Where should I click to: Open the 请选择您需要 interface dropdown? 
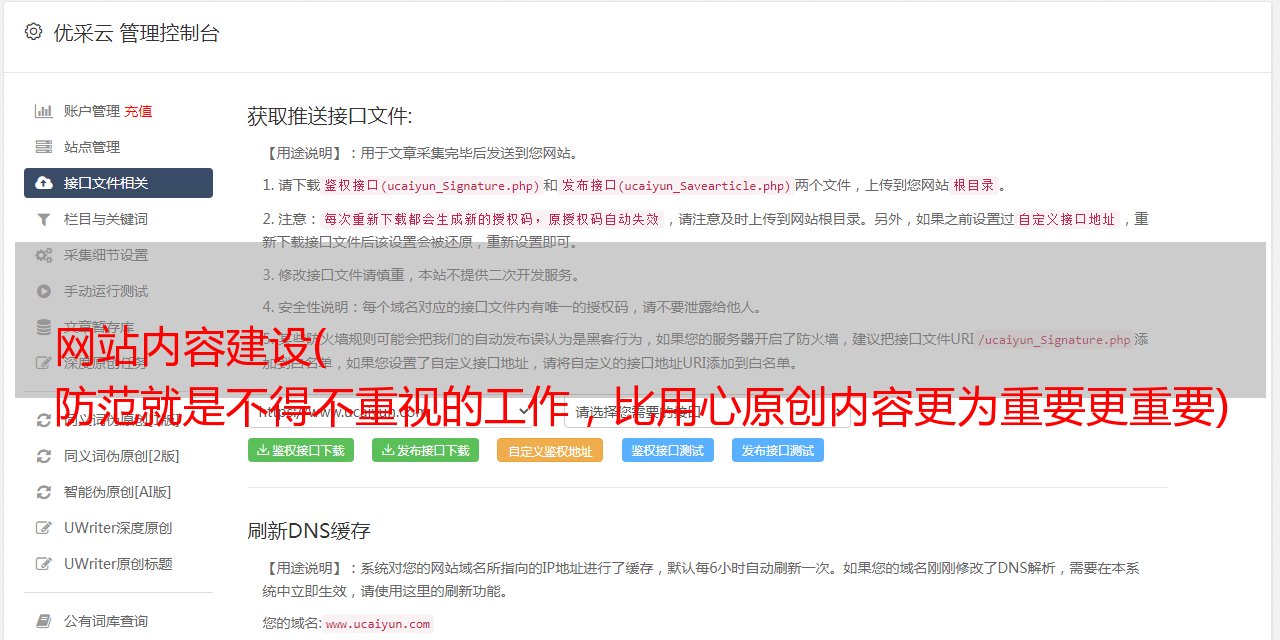click(x=710, y=411)
